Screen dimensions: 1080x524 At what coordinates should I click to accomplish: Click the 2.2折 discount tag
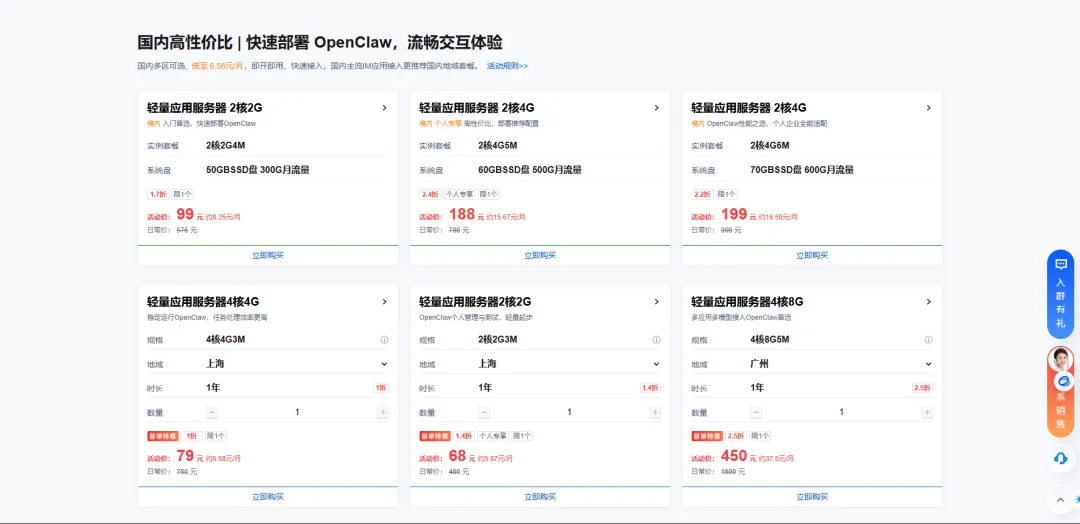(x=703, y=195)
